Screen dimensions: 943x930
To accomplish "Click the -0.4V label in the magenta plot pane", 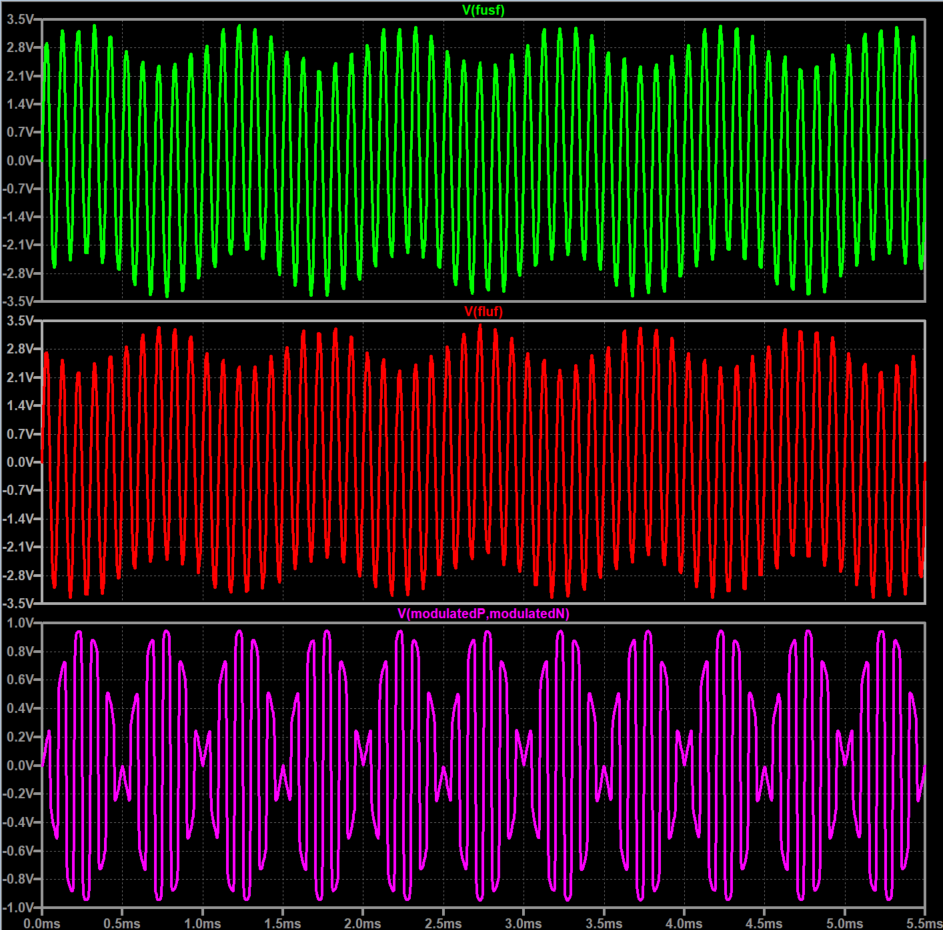I will [x=18, y=822].
